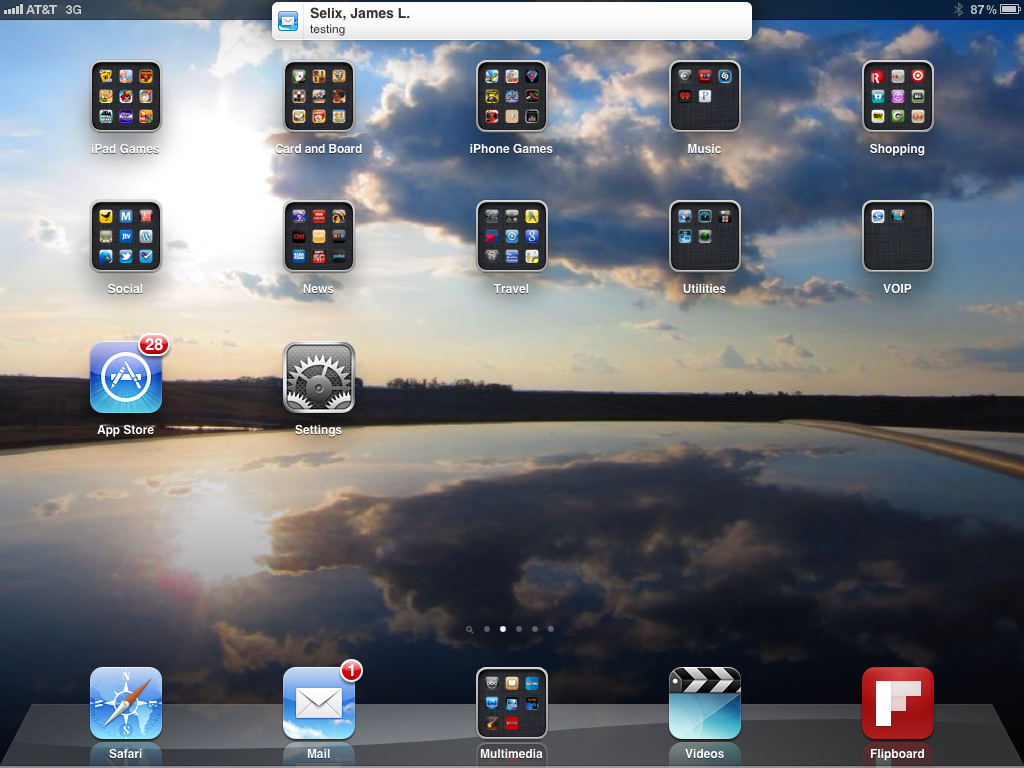Open the Multimedia folder in dock
This screenshot has height=768, width=1024.
(x=511, y=703)
